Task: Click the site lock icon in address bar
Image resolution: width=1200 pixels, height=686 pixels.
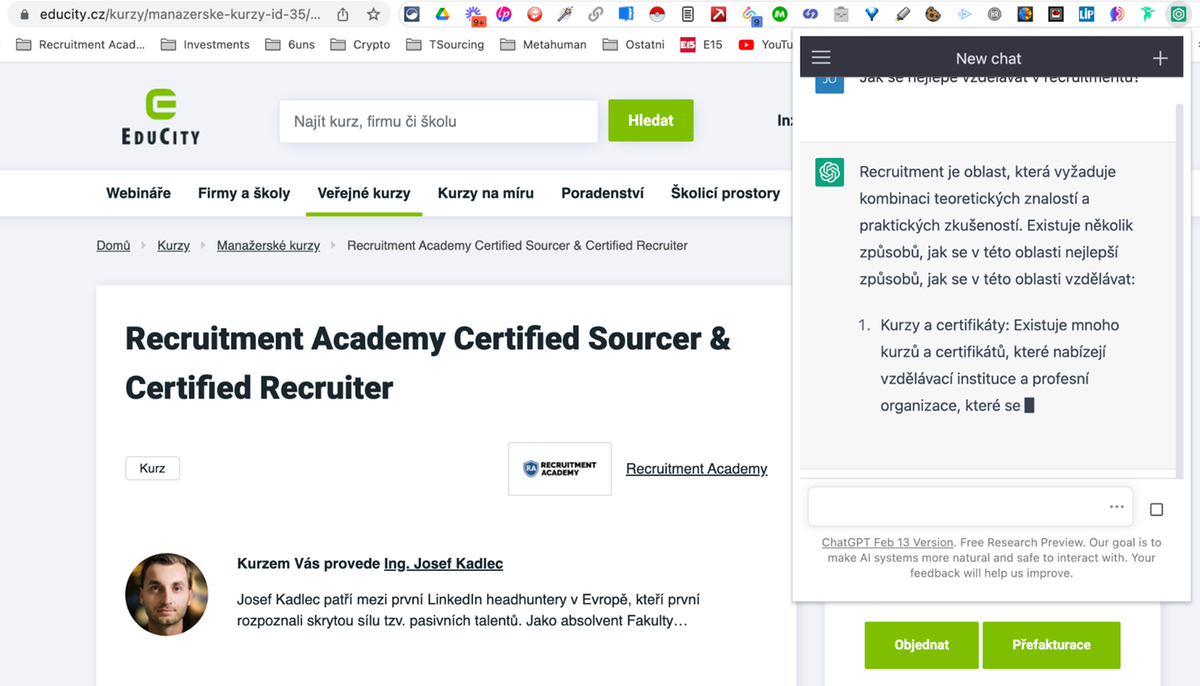Action: click(x=24, y=15)
